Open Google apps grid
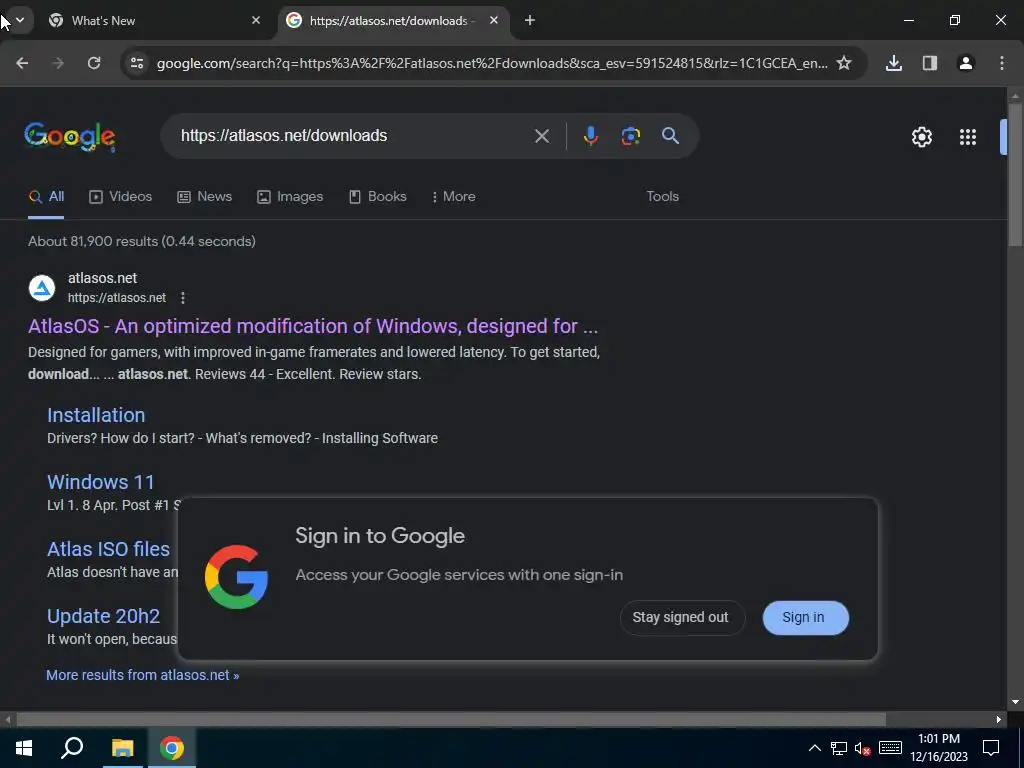Image resolution: width=1024 pixels, height=768 pixels. 968,136
